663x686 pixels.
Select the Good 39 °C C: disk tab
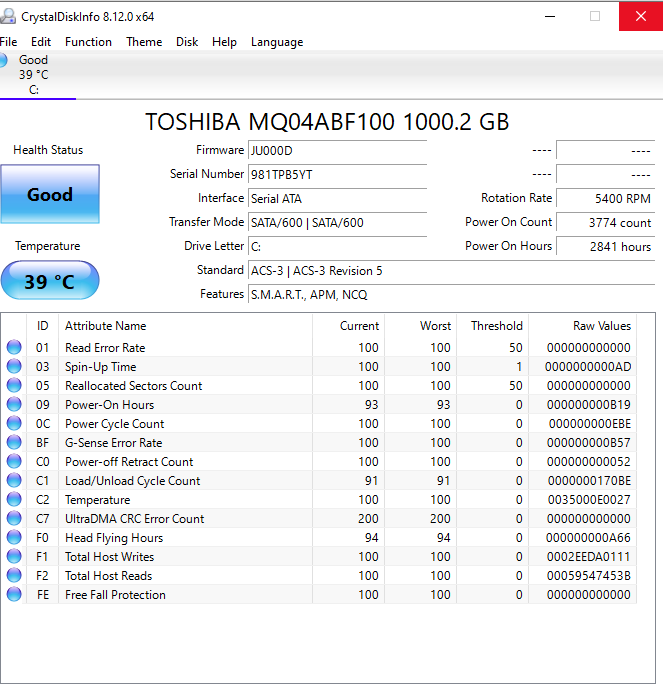tap(33, 75)
